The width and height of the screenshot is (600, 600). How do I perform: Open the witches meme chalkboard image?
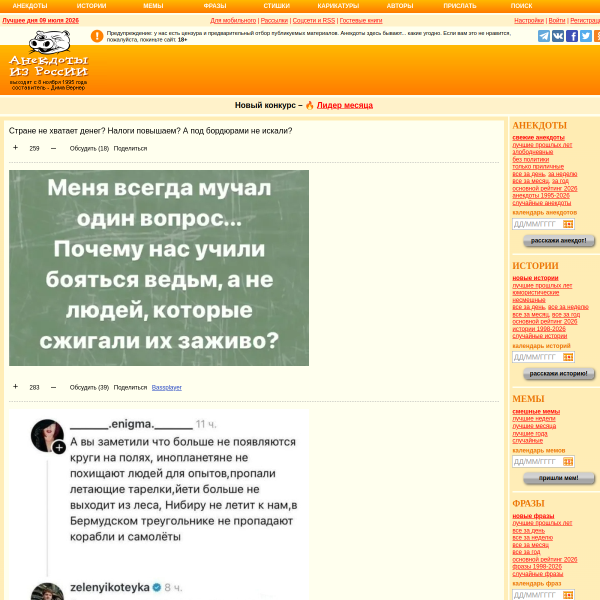(x=159, y=268)
